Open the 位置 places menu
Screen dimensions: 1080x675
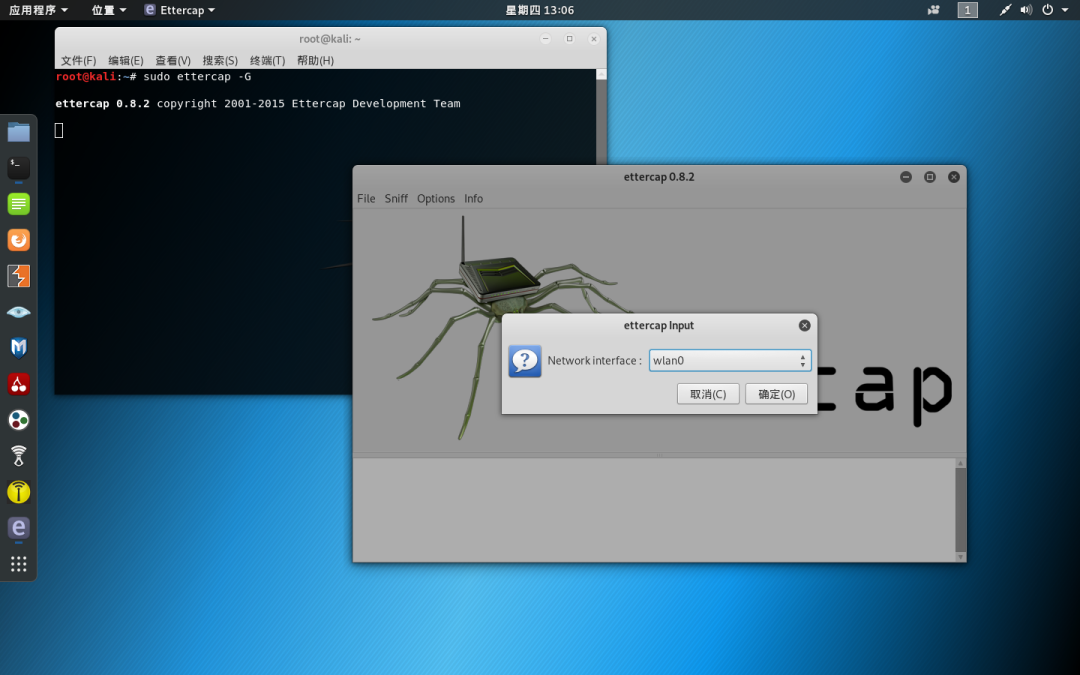[x=109, y=10]
